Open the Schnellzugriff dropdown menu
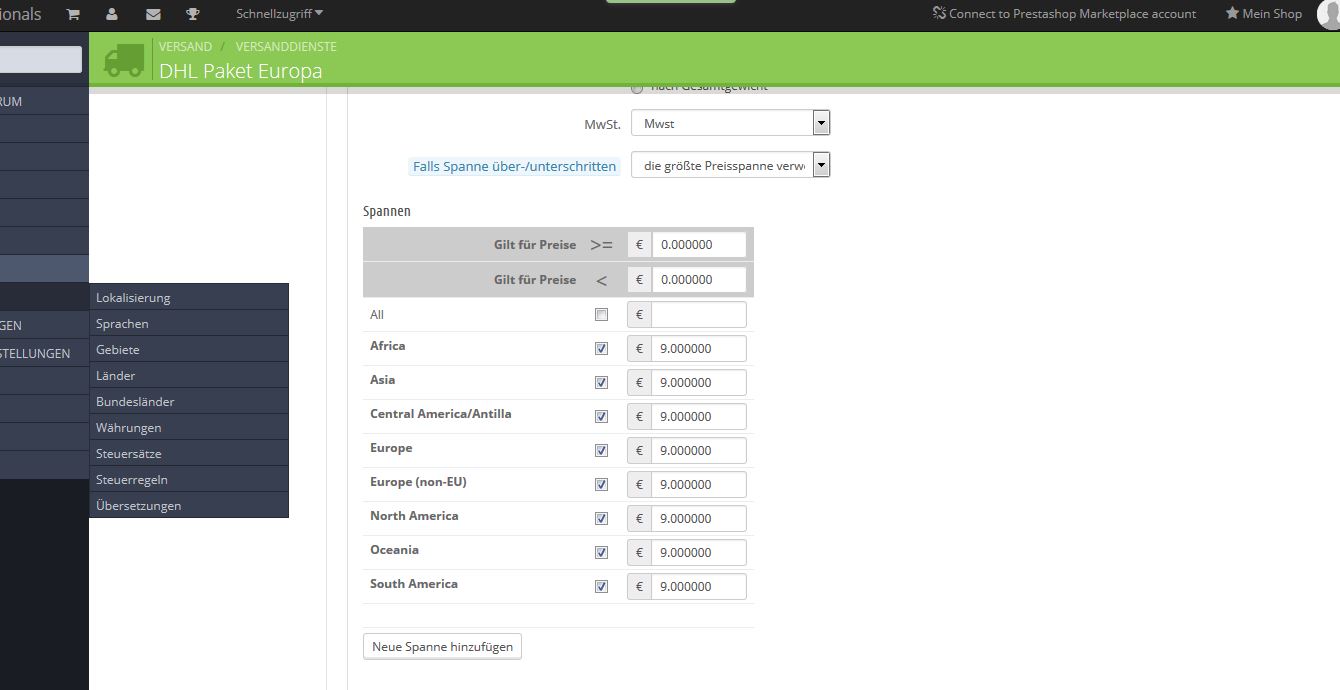Viewport: 1340px width, 690px height. (x=279, y=13)
